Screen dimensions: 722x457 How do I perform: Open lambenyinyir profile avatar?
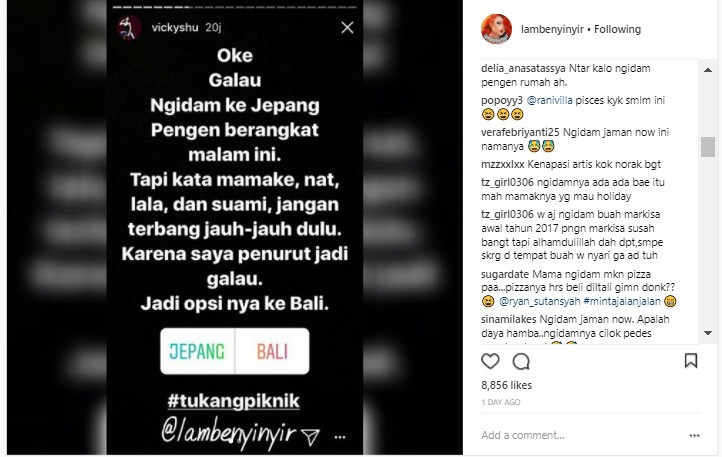click(x=496, y=29)
